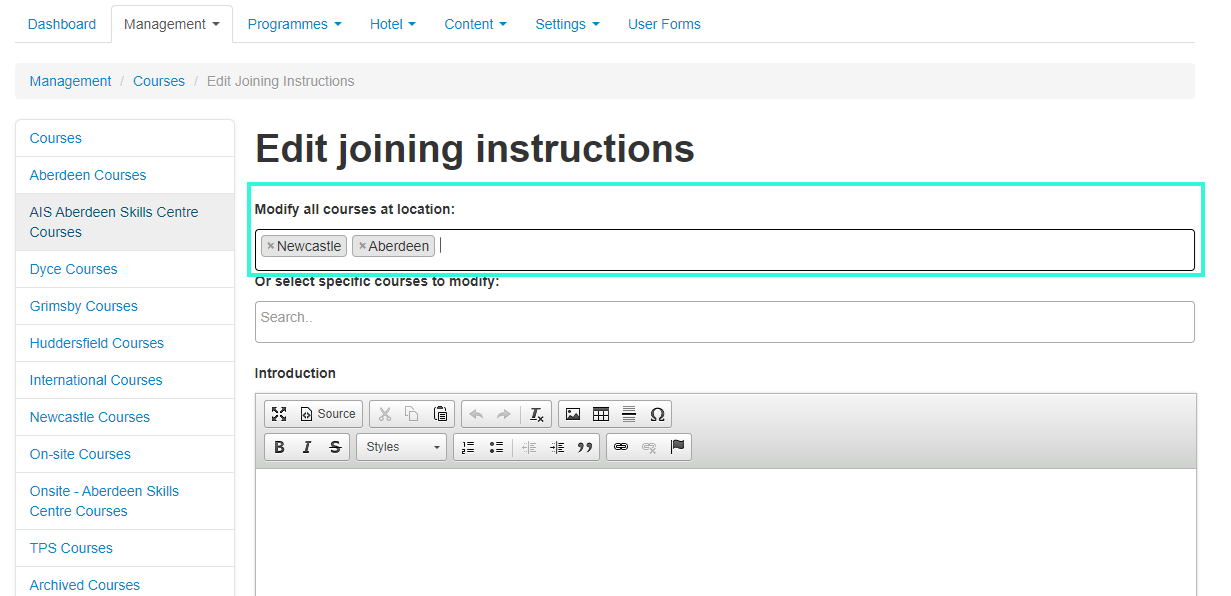Toggle bold formatting
The width and height of the screenshot is (1231, 596).
coord(279,447)
